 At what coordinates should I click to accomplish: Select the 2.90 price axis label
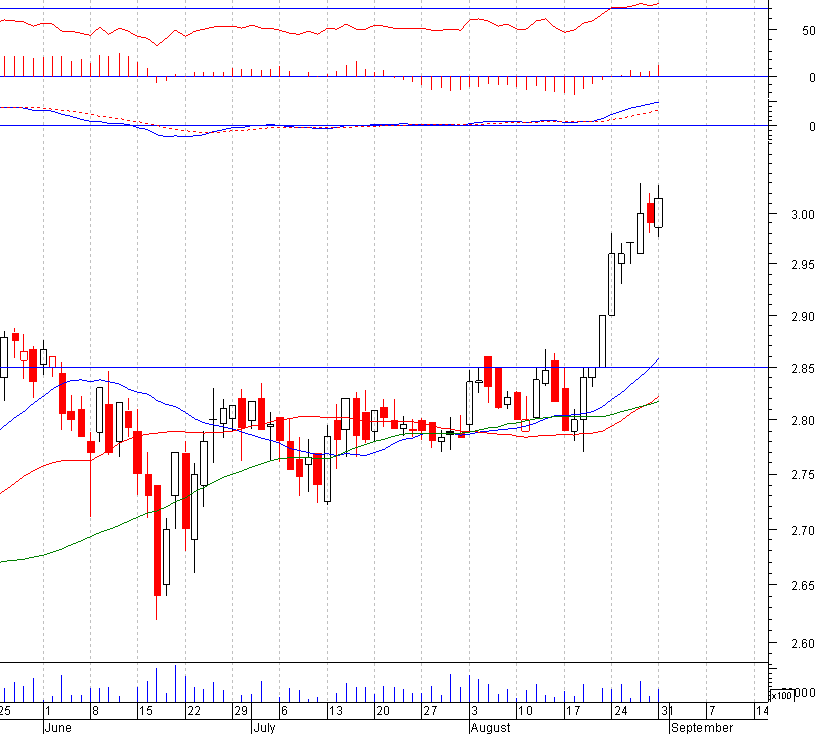[802, 317]
